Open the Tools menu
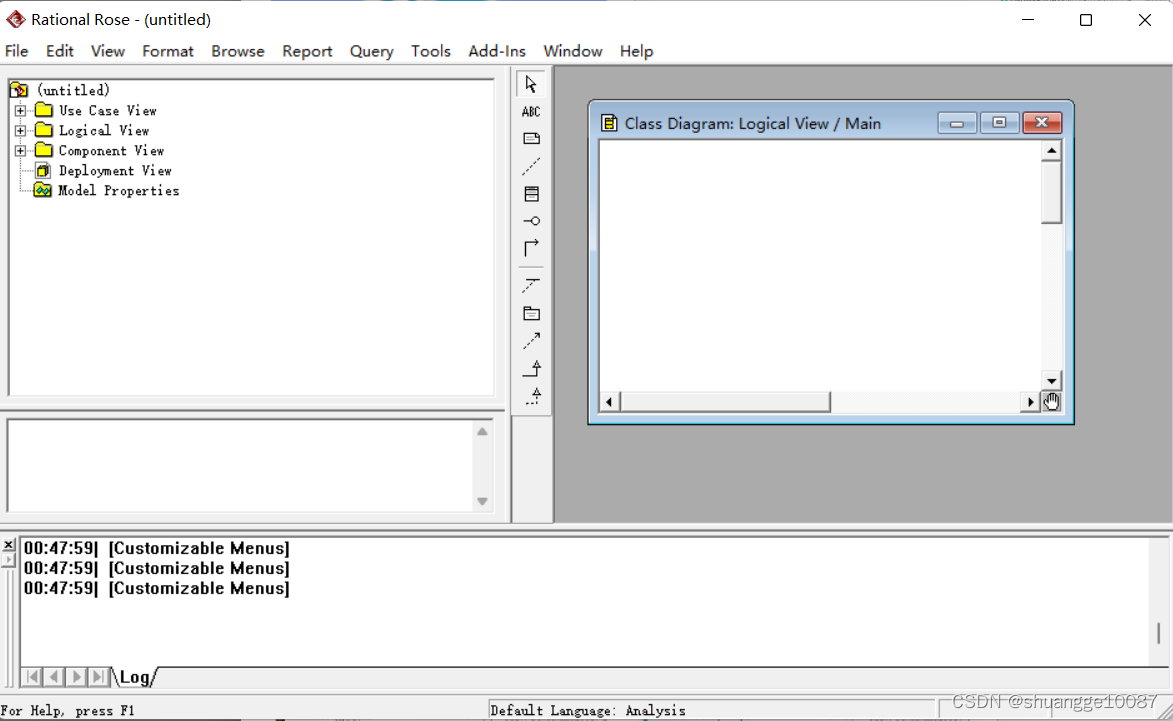Screen dimensions: 1173x721 (x=431, y=51)
